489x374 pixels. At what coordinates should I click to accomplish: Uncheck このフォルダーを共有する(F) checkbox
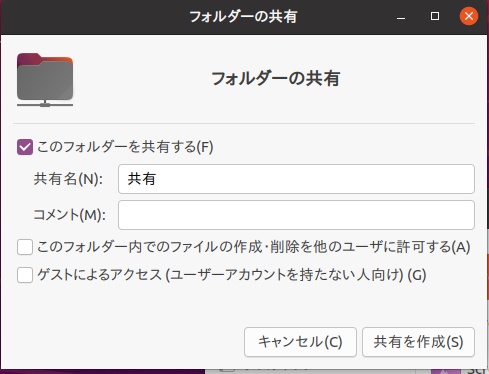[x=25, y=147]
